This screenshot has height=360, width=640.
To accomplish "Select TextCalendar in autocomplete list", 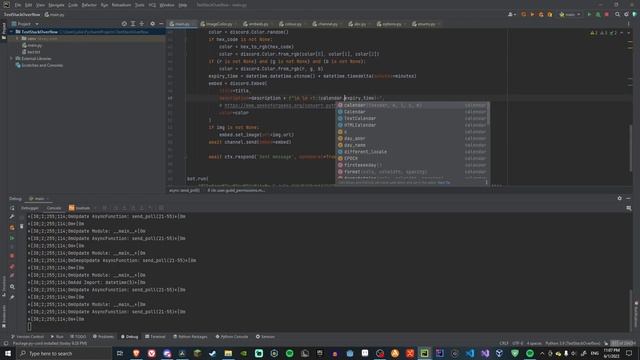I will tap(412, 118).
